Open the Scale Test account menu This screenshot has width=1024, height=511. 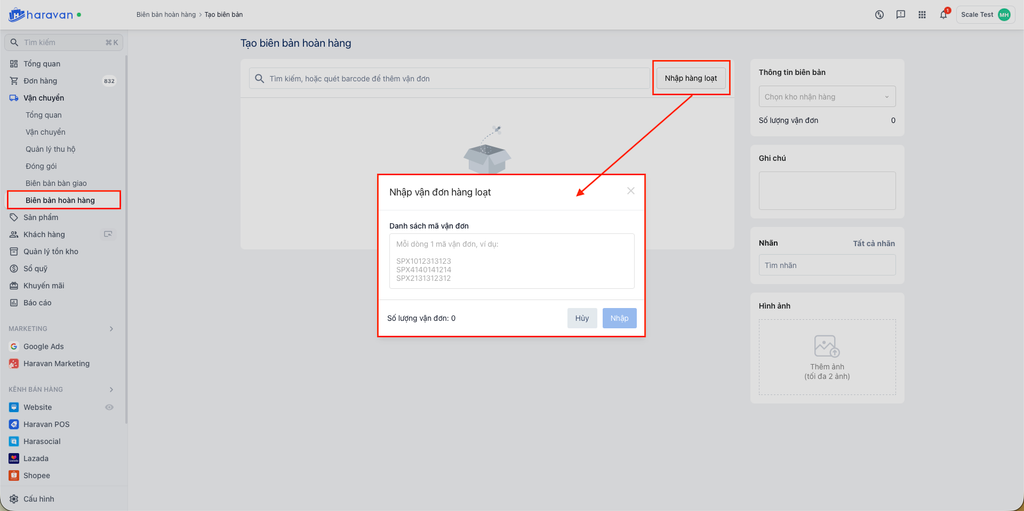click(984, 15)
